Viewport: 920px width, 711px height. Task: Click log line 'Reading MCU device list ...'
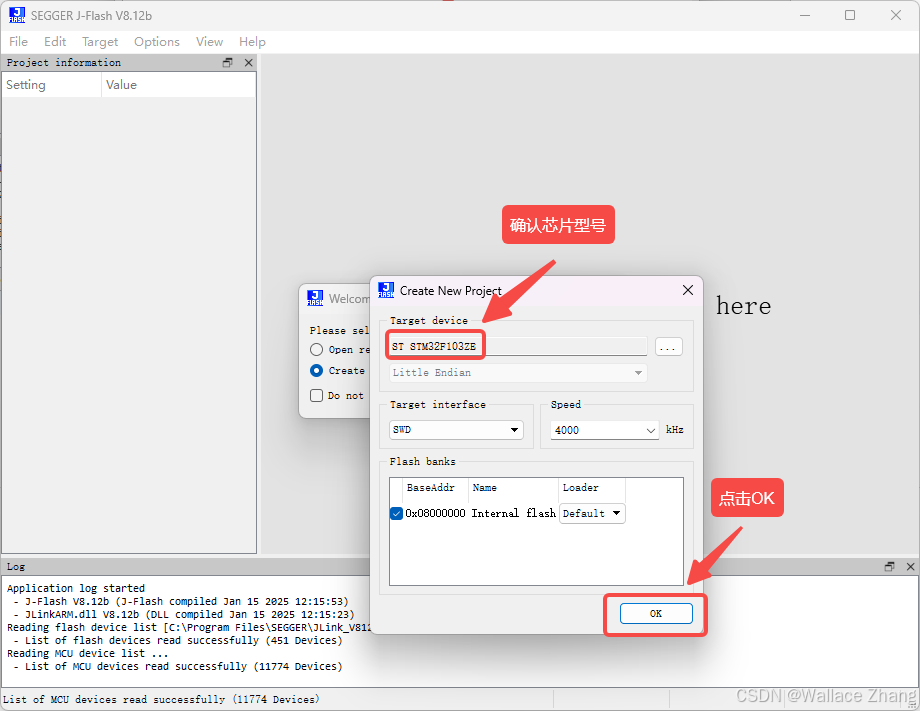tap(87, 654)
